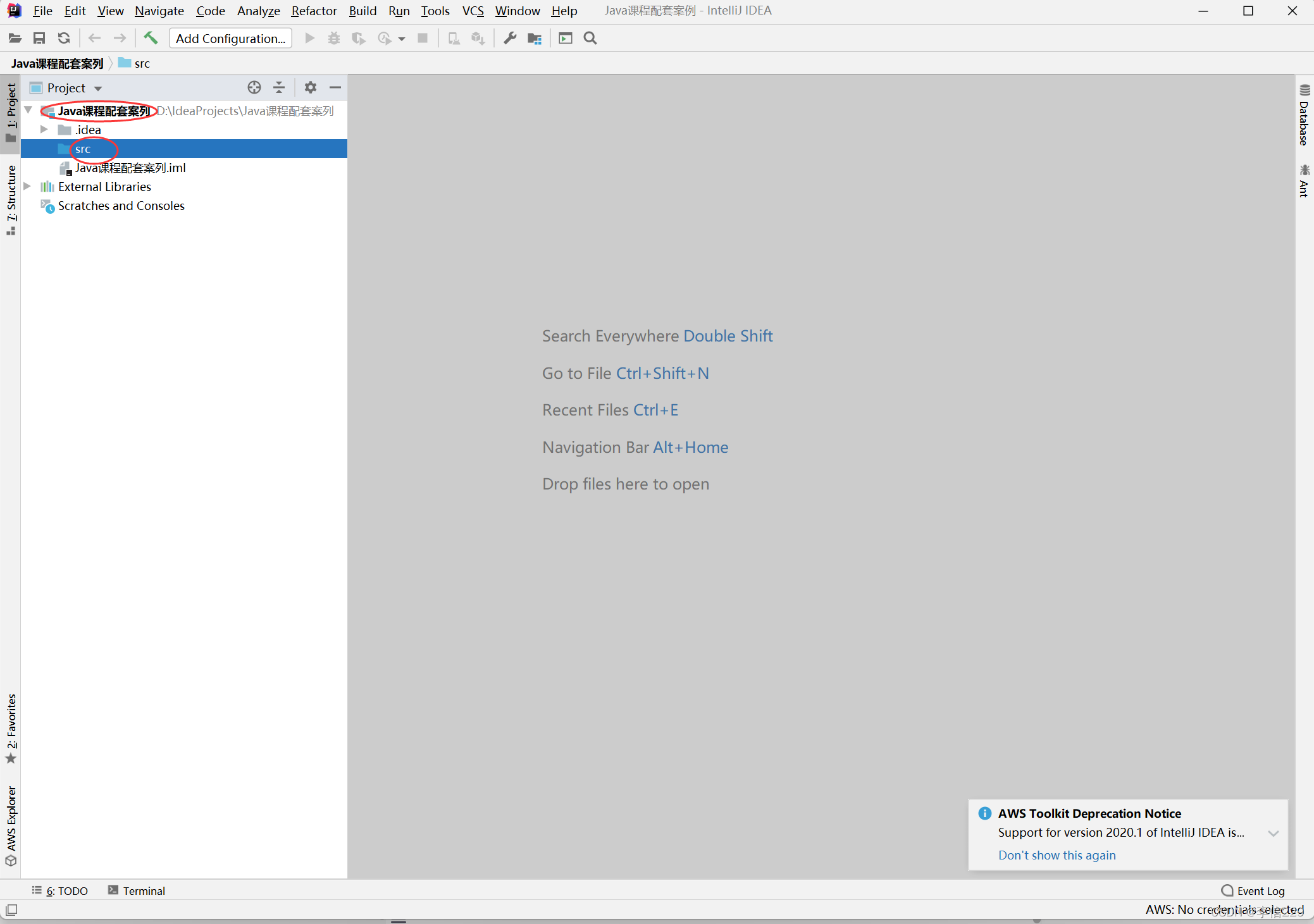1314x924 pixels.
Task: Select the Java课程配套案列.iml file
Action: click(x=130, y=168)
